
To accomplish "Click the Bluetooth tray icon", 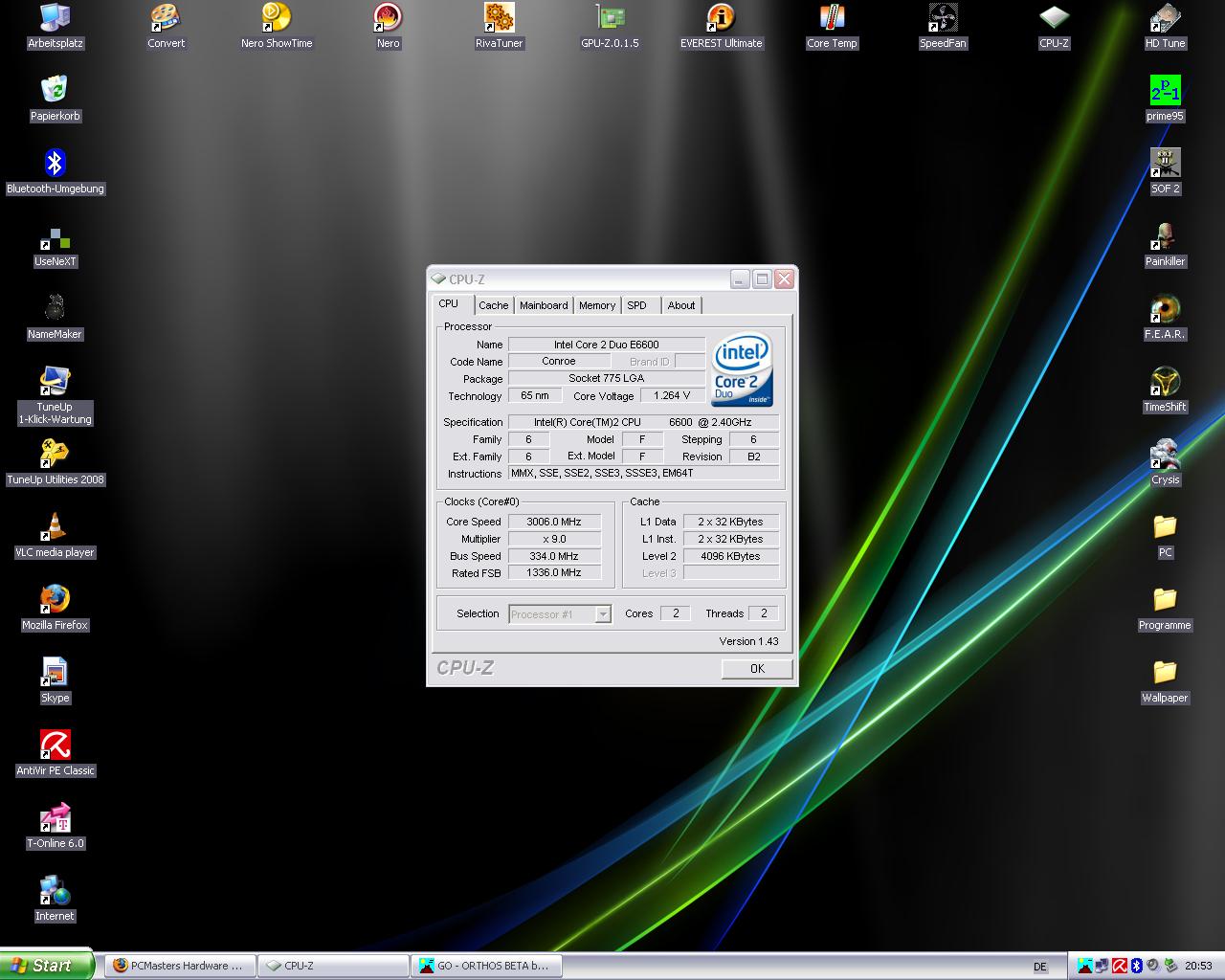I will pos(1137,966).
